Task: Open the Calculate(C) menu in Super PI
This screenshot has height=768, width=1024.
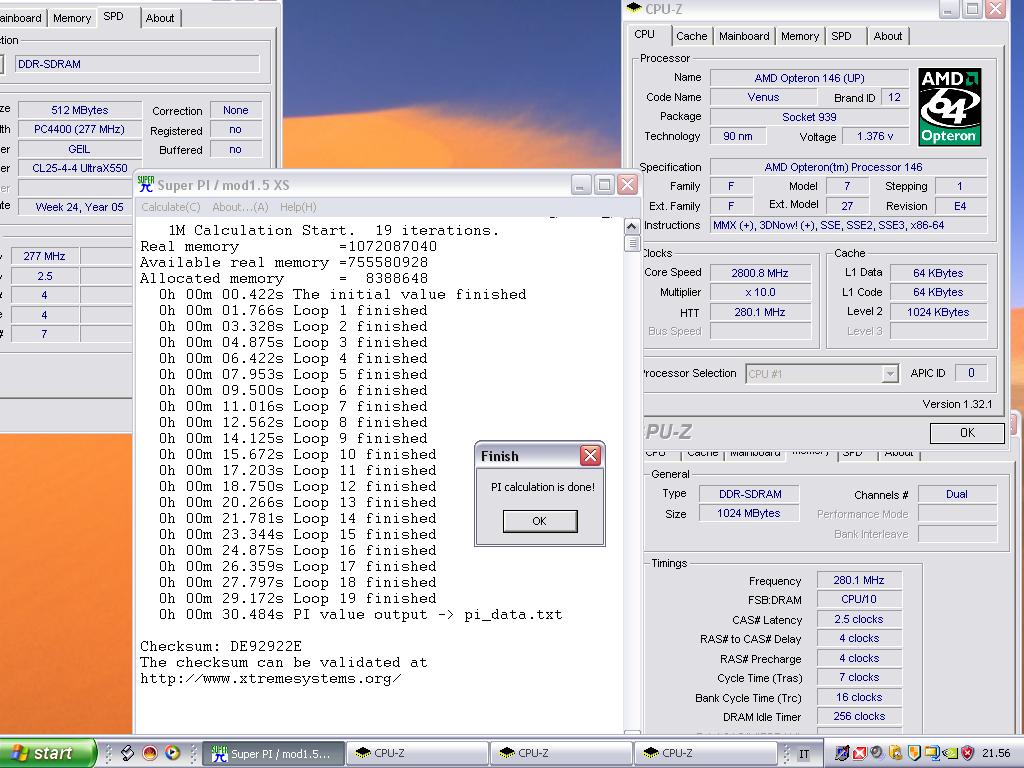Action: (171, 207)
